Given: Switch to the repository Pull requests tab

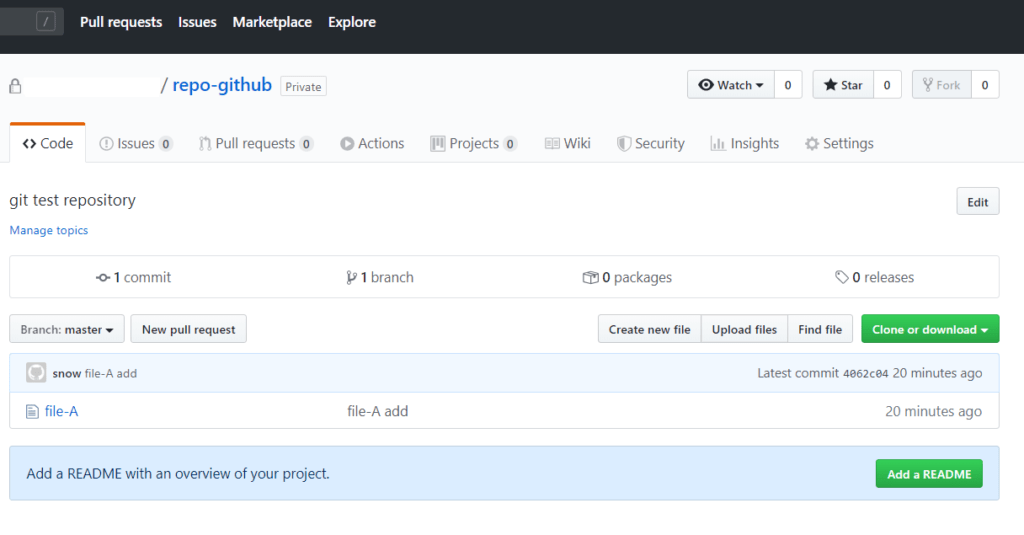Looking at the screenshot, I should 256,143.
